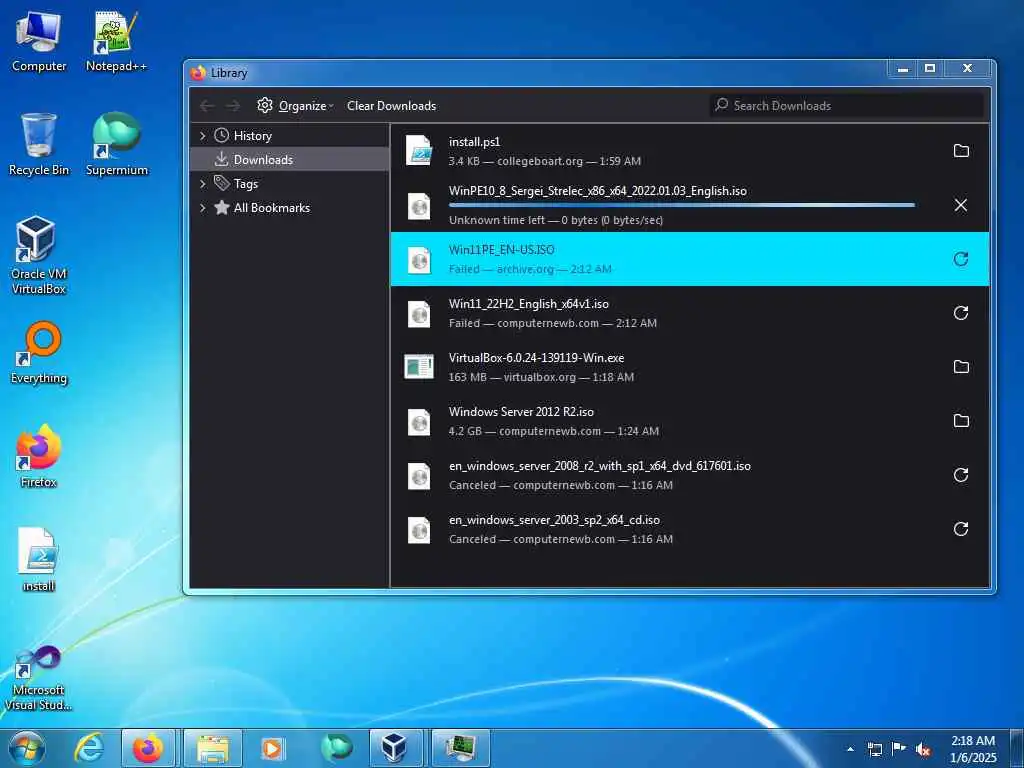Open containing folder for install.ps1
The width and height of the screenshot is (1024, 768).
[961, 151]
